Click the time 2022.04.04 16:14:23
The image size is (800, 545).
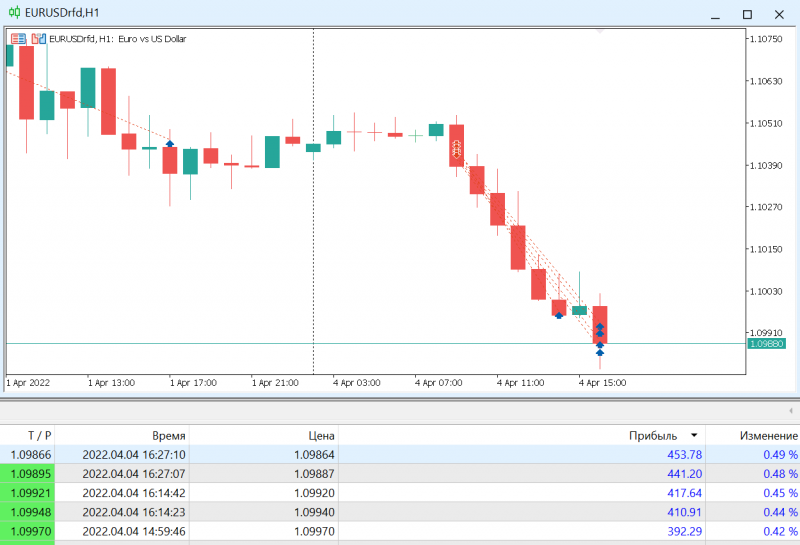point(134,512)
